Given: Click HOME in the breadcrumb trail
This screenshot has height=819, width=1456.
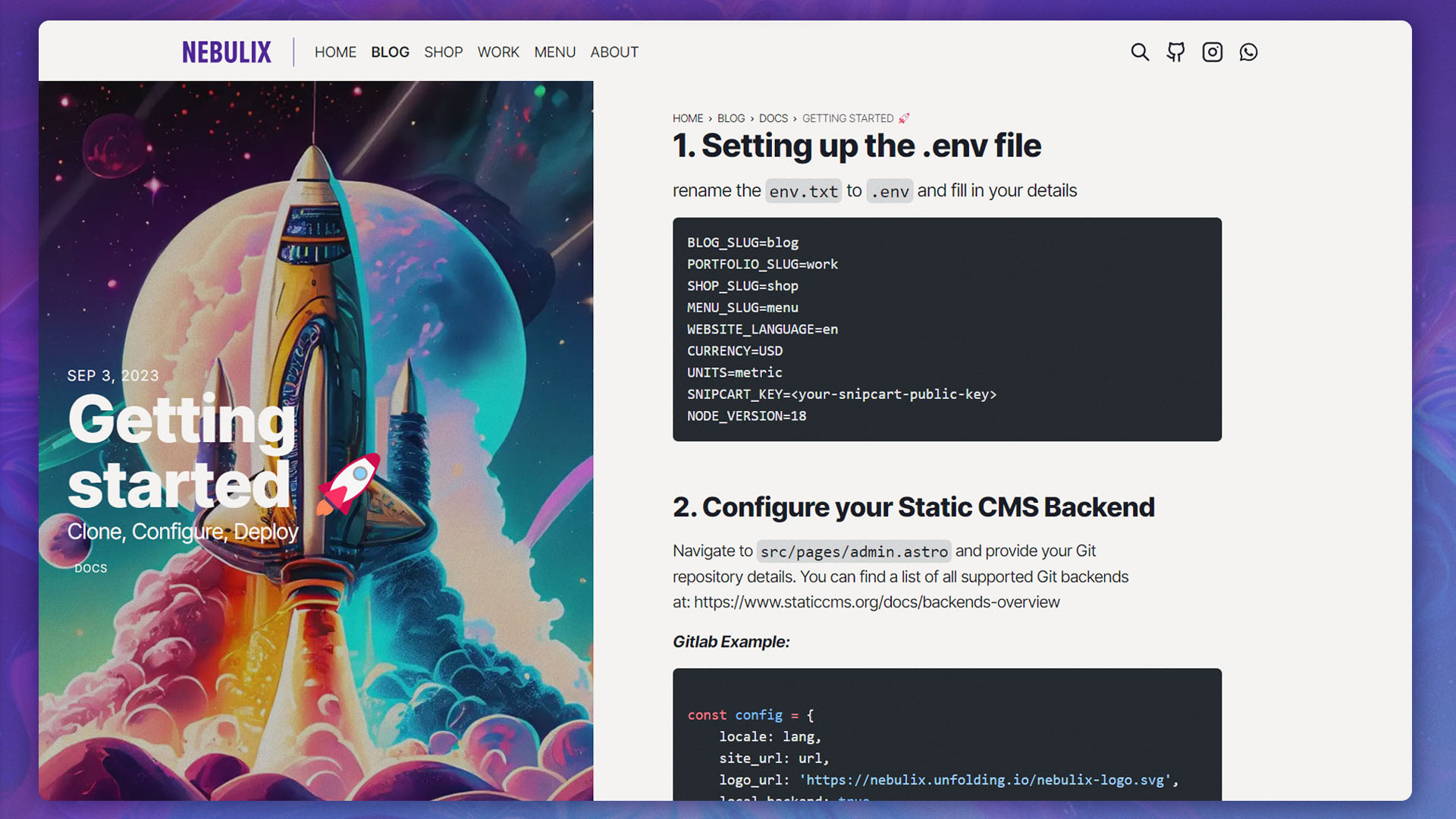Looking at the screenshot, I should (687, 118).
